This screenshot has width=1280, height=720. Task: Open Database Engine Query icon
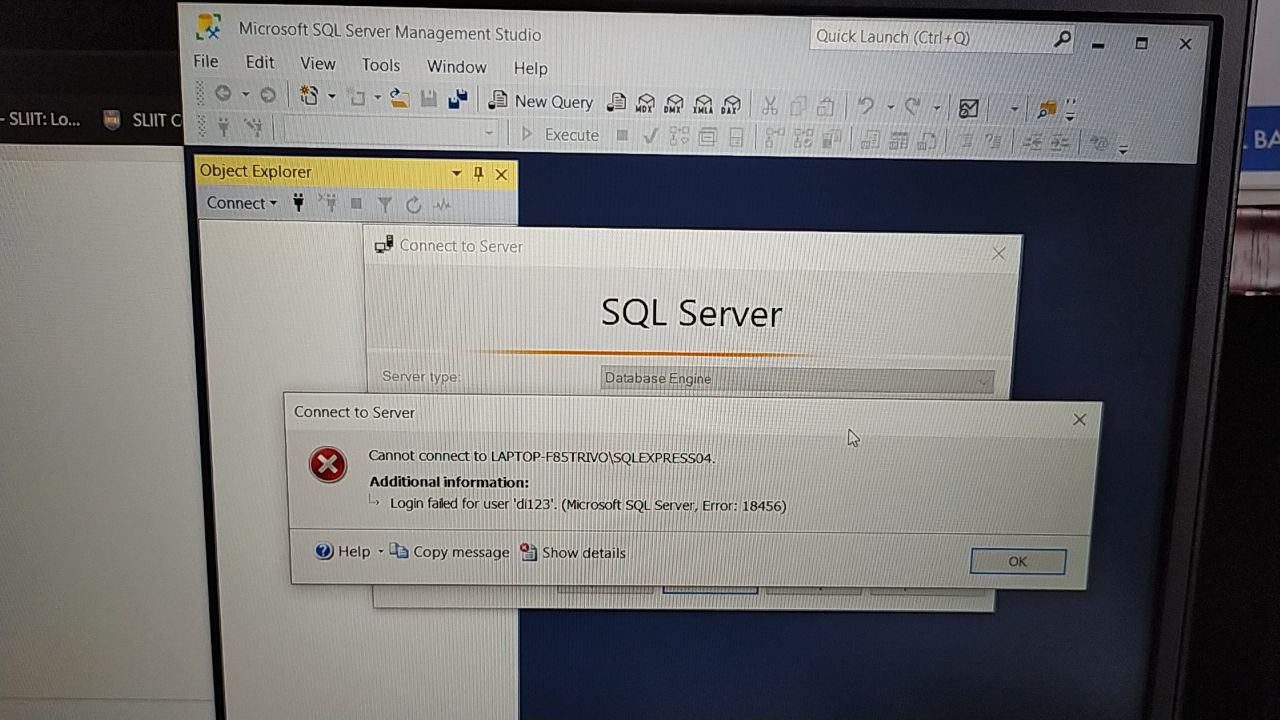point(617,102)
